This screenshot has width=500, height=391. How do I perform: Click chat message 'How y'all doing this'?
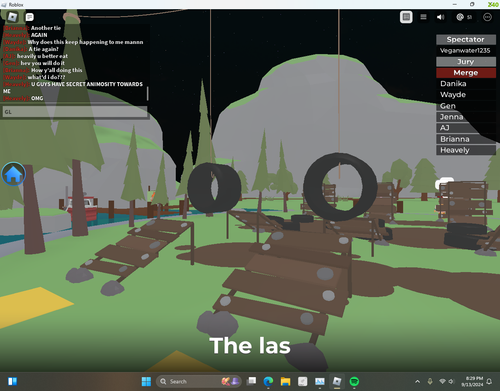56,70
